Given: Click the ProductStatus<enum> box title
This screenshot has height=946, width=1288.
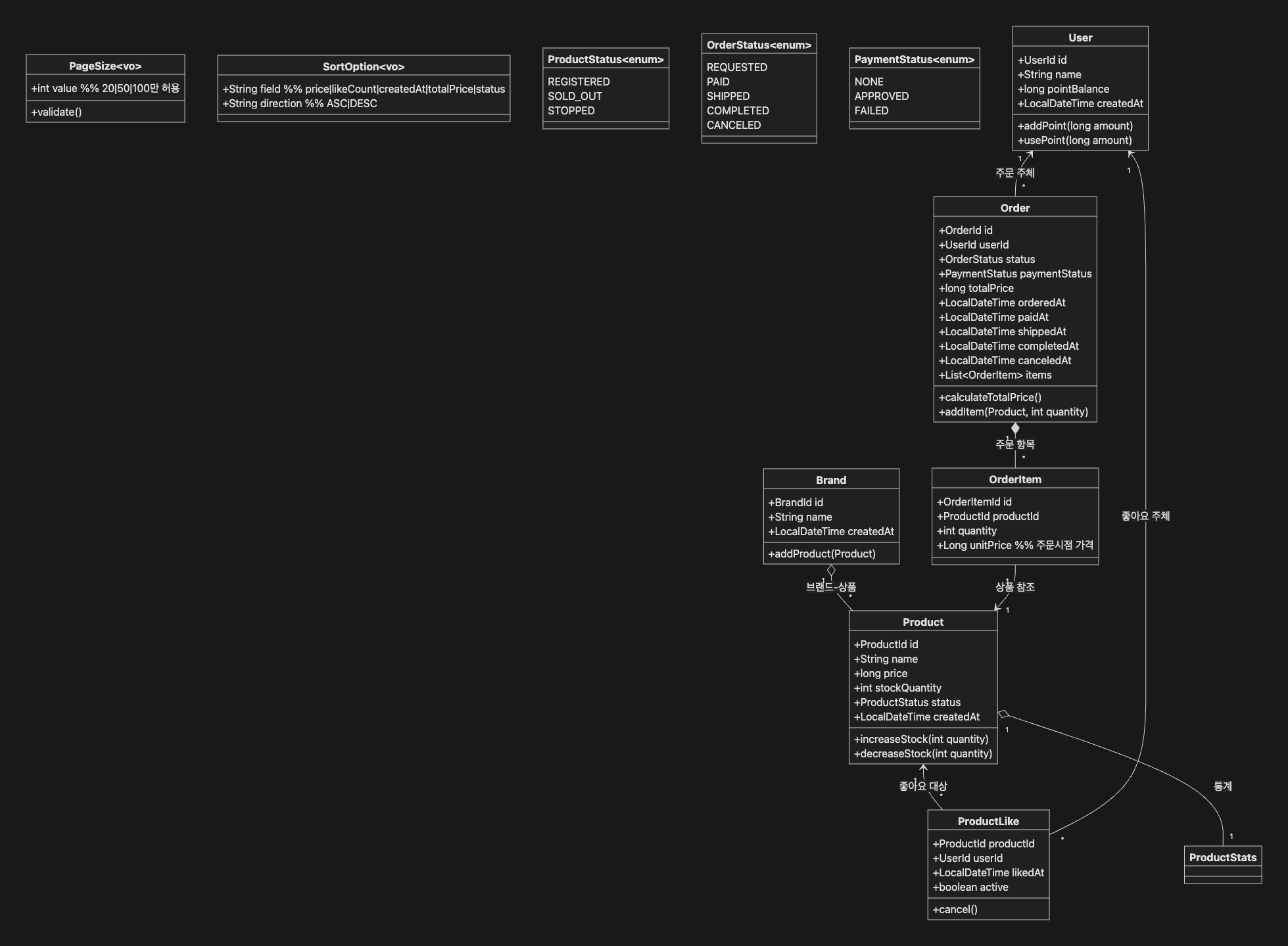Looking at the screenshot, I should click(606, 59).
